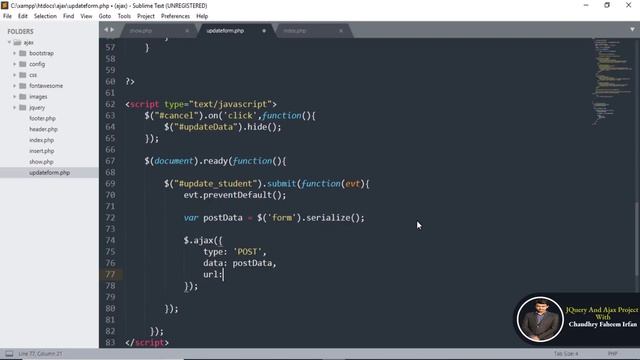Screen dimensions: 640x360
Task: Click evt.preventDefault() on line 70
Action: (x=235, y=195)
